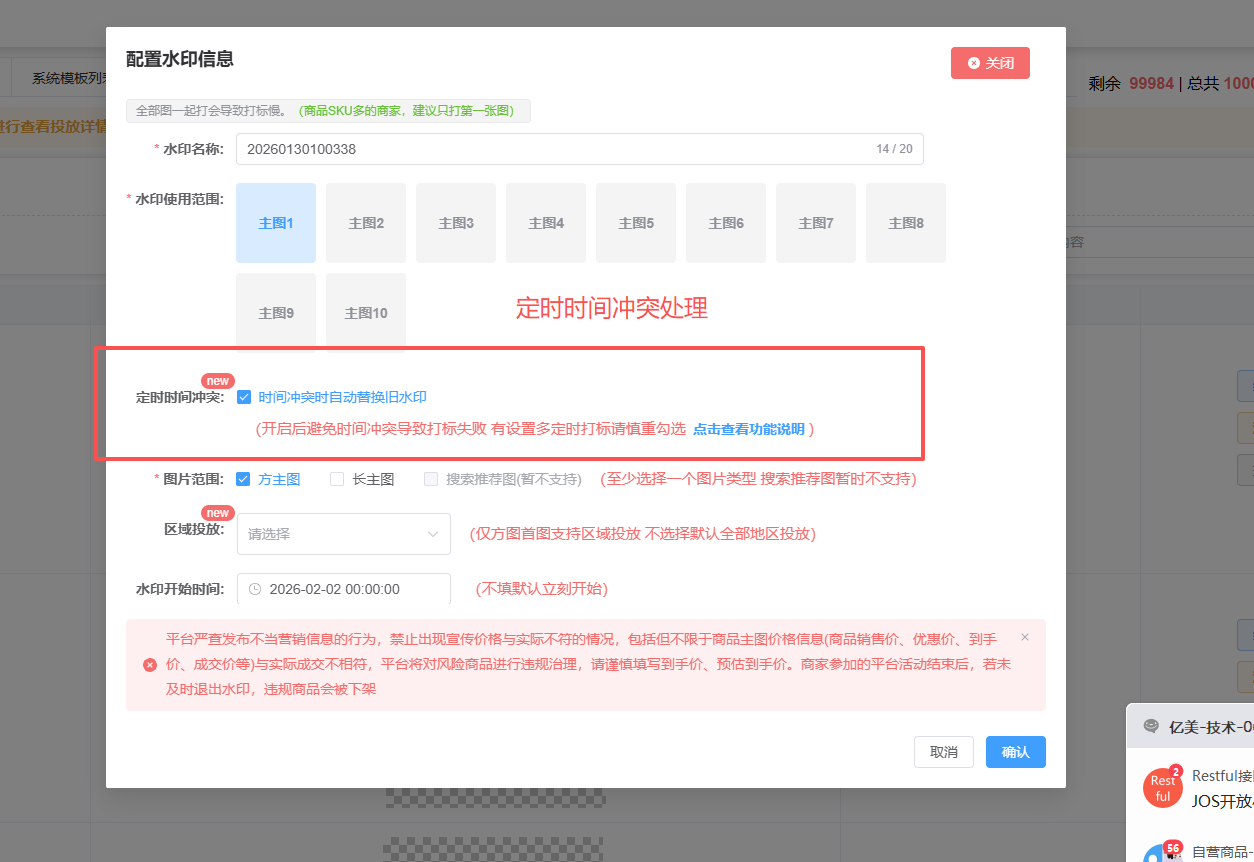Pick the 主图10 tile

366,313
